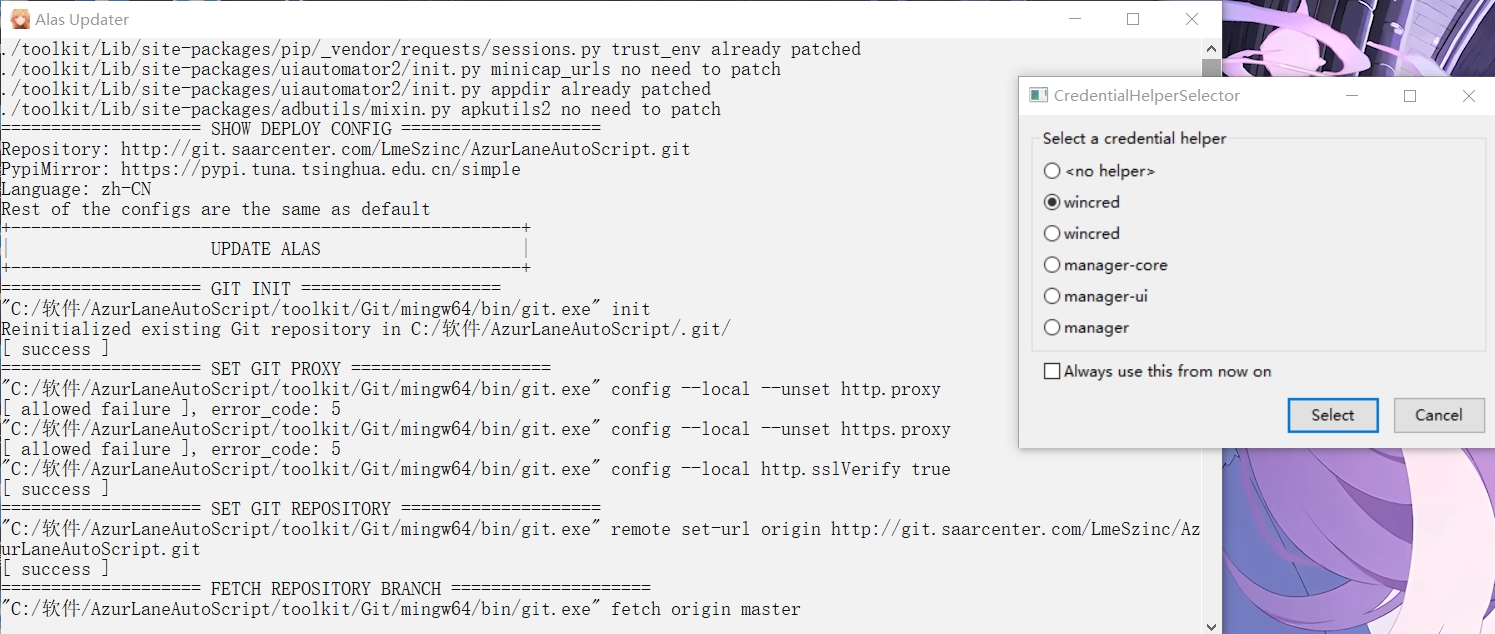
Task: Click the "Select a credential helper" group frame
Action: coord(1135,139)
